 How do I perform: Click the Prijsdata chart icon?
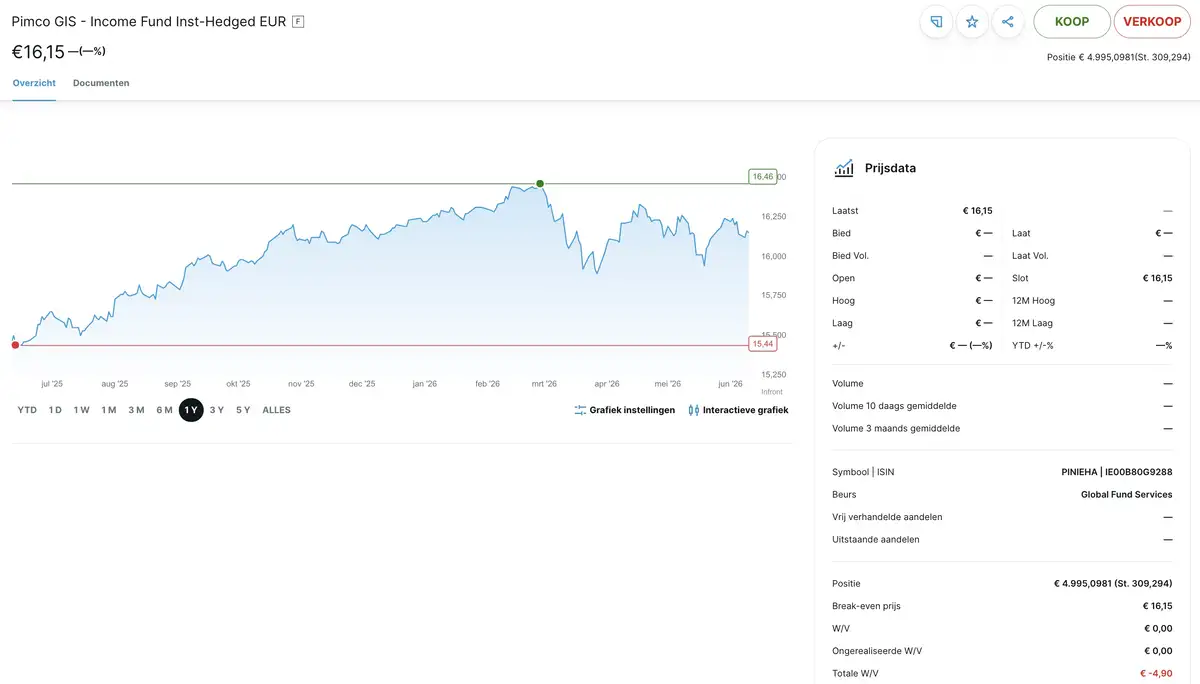tap(844, 168)
